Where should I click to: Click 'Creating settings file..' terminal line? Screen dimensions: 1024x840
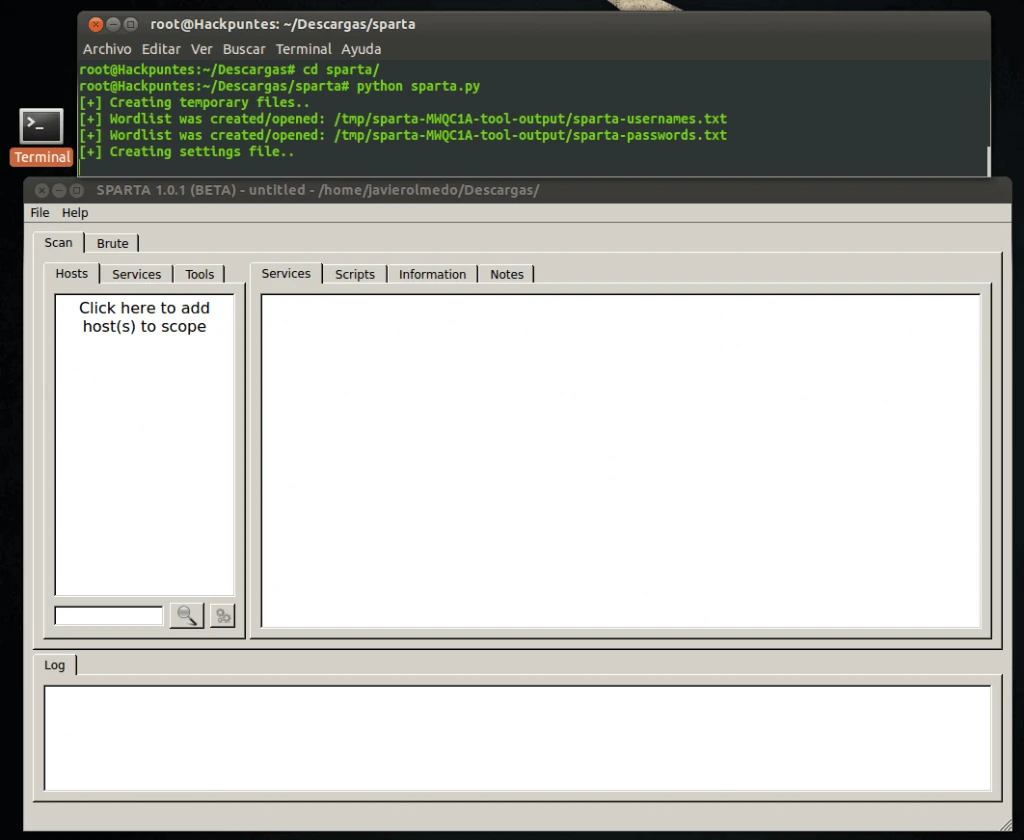pyautogui.click(x=187, y=152)
